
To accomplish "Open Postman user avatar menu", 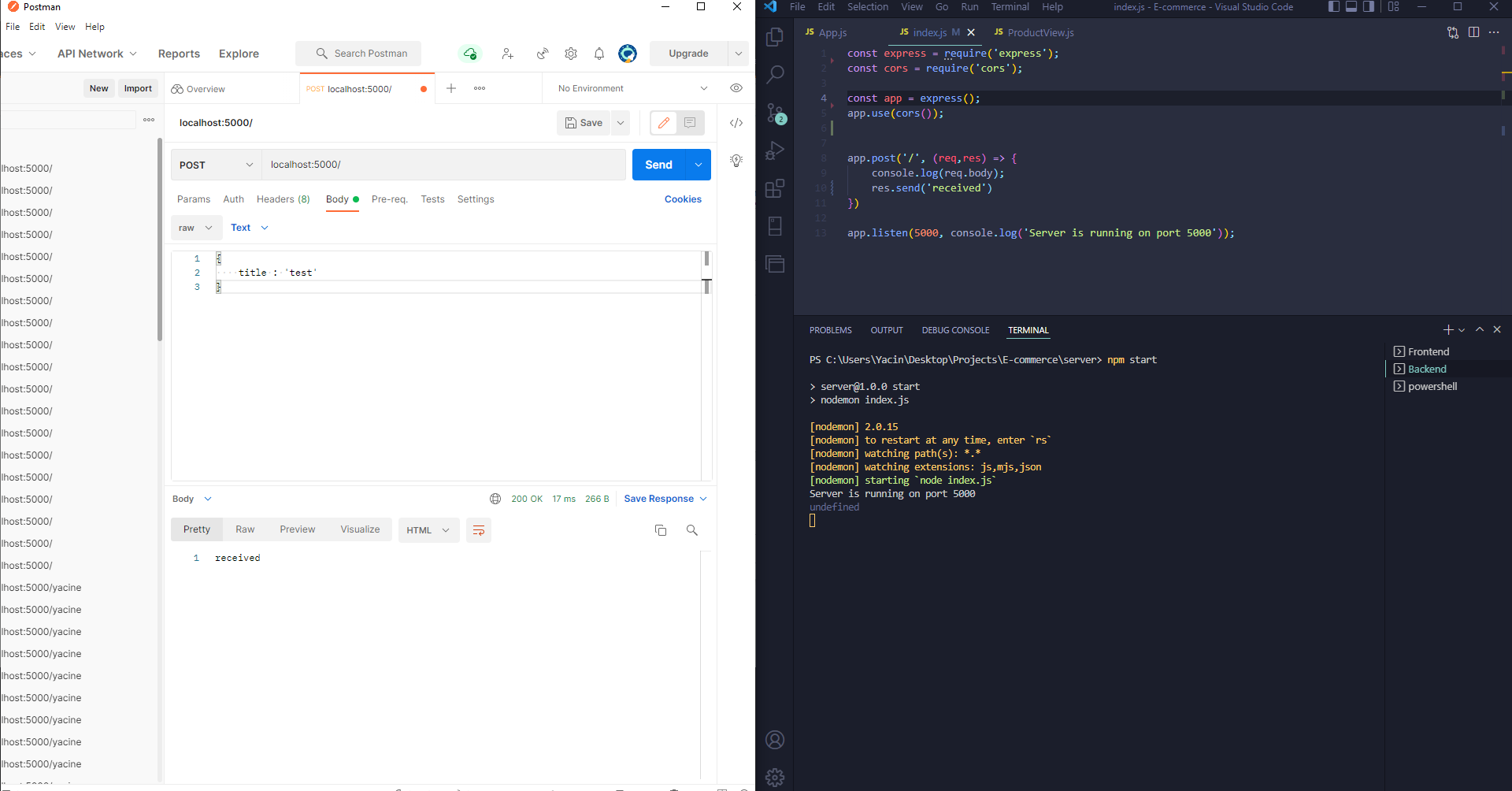I will pyautogui.click(x=628, y=54).
